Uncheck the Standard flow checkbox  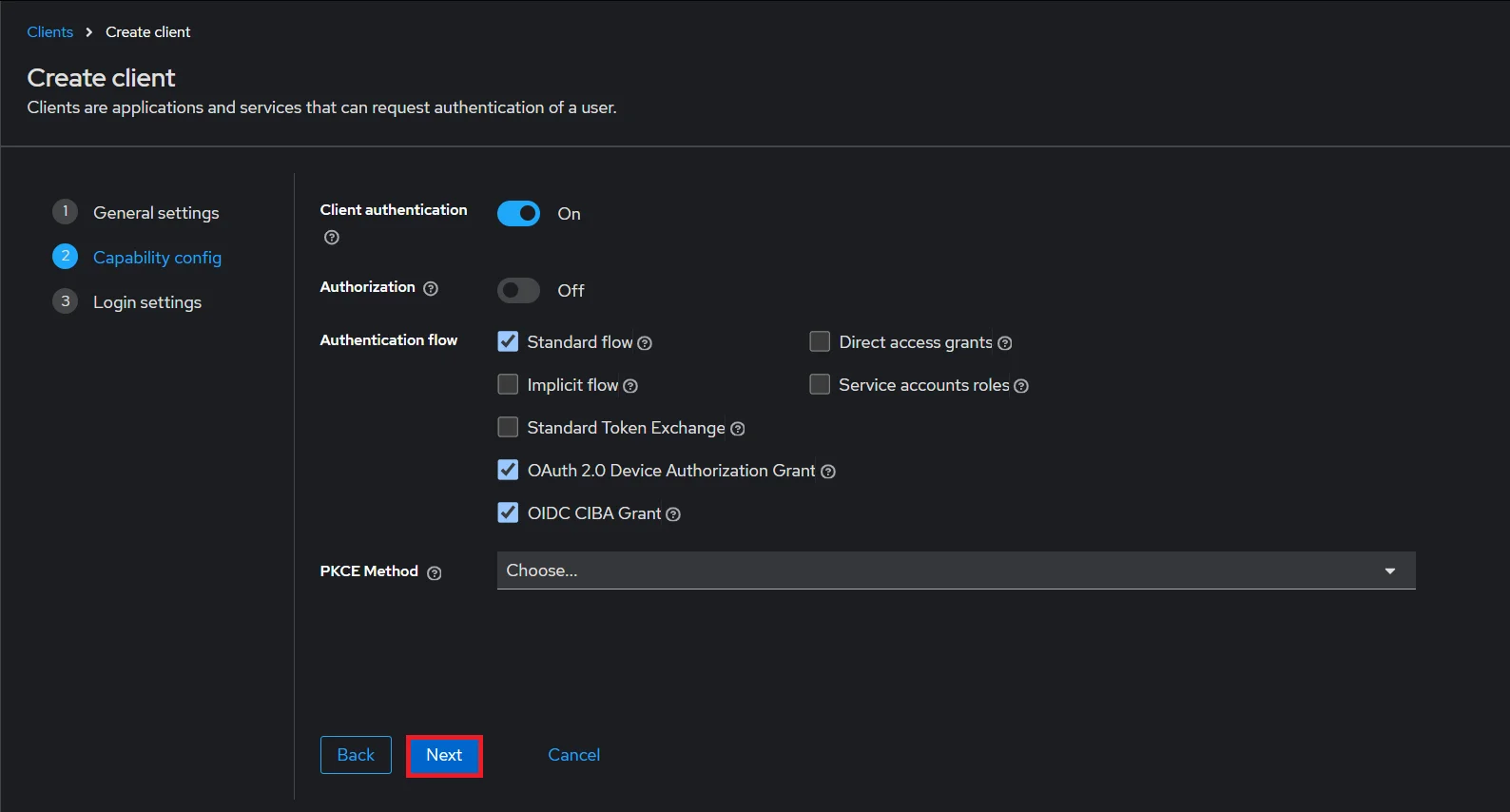pos(508,341)
